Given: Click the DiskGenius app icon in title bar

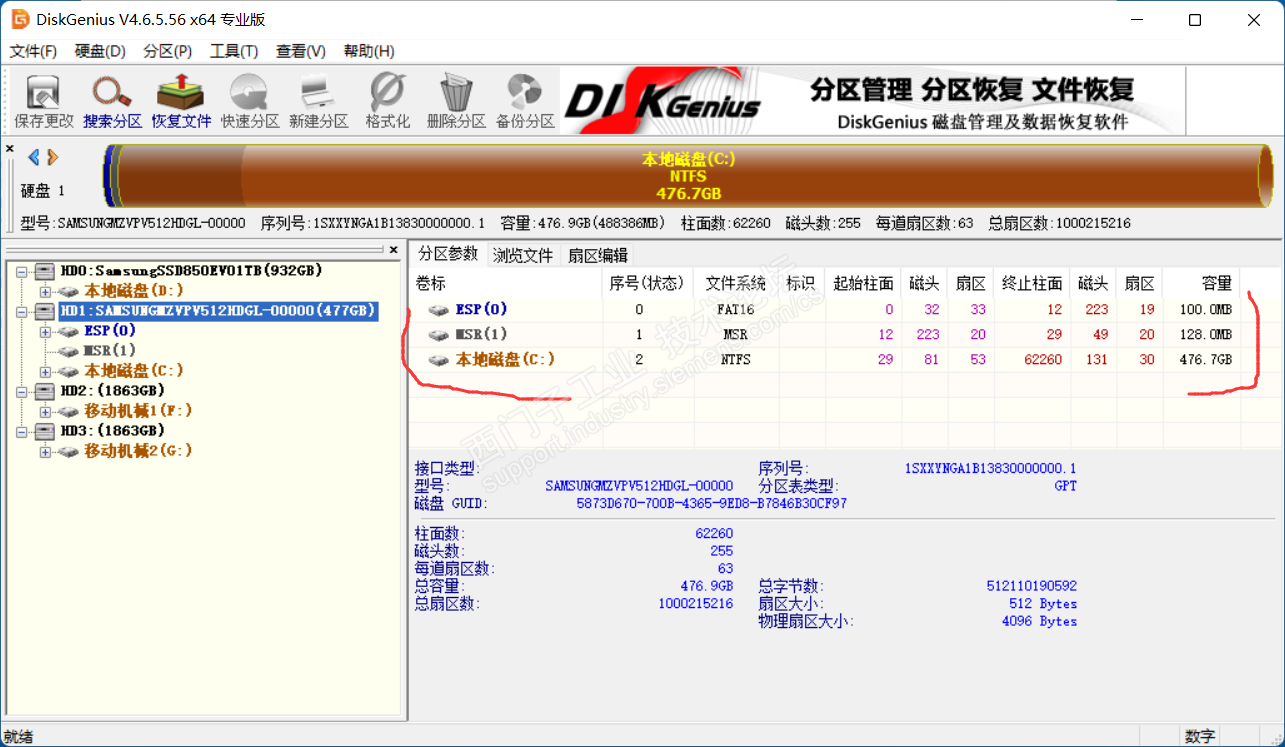Looking at the screenshot, I should click(20, 20).
